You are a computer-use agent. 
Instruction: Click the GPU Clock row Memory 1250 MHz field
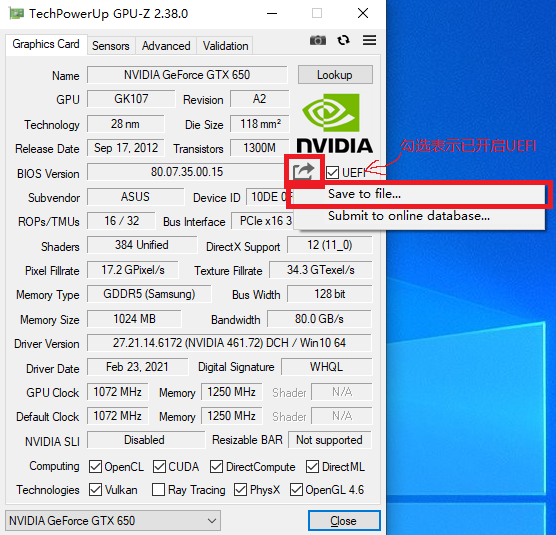click(232, 392)
